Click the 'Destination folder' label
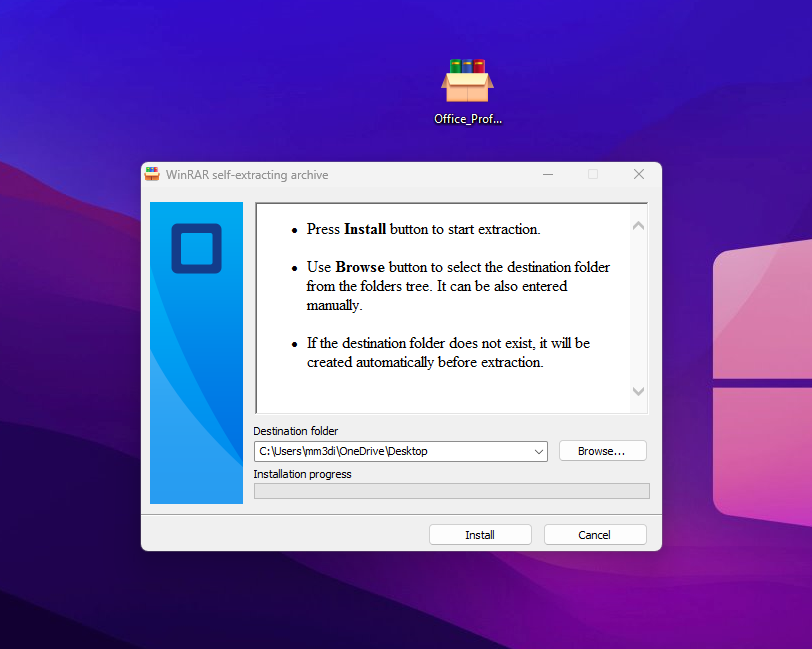 296,431
